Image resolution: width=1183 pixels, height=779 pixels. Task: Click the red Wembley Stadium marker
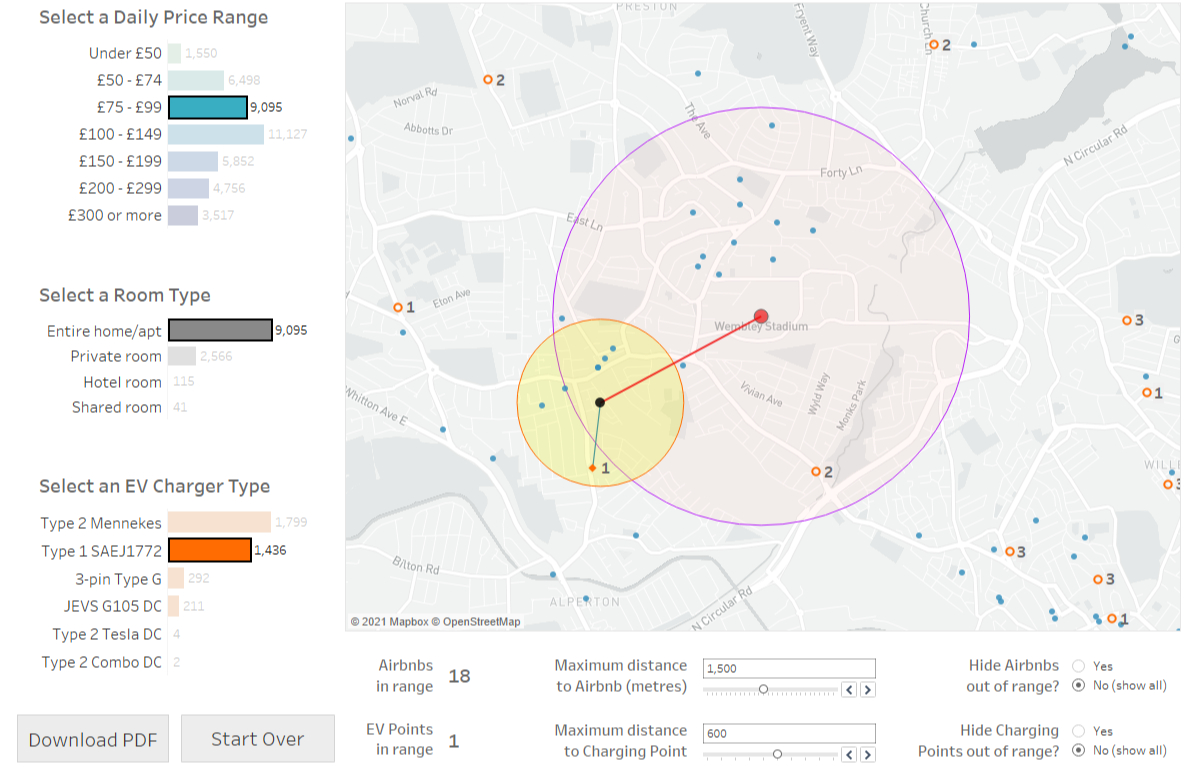(x=760, y=316)
